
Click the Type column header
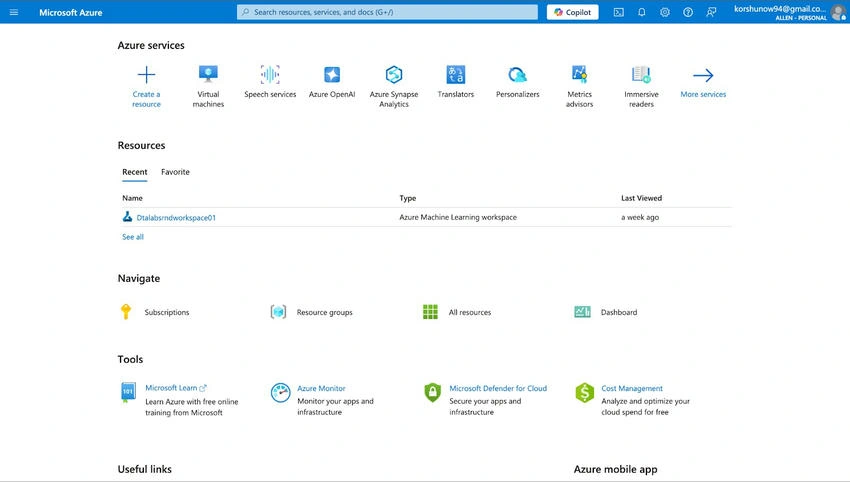click(408, 198)
